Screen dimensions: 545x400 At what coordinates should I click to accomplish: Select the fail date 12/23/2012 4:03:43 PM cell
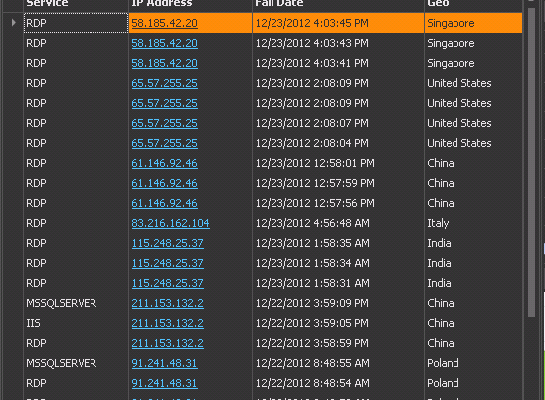click(x=338, y=43)
